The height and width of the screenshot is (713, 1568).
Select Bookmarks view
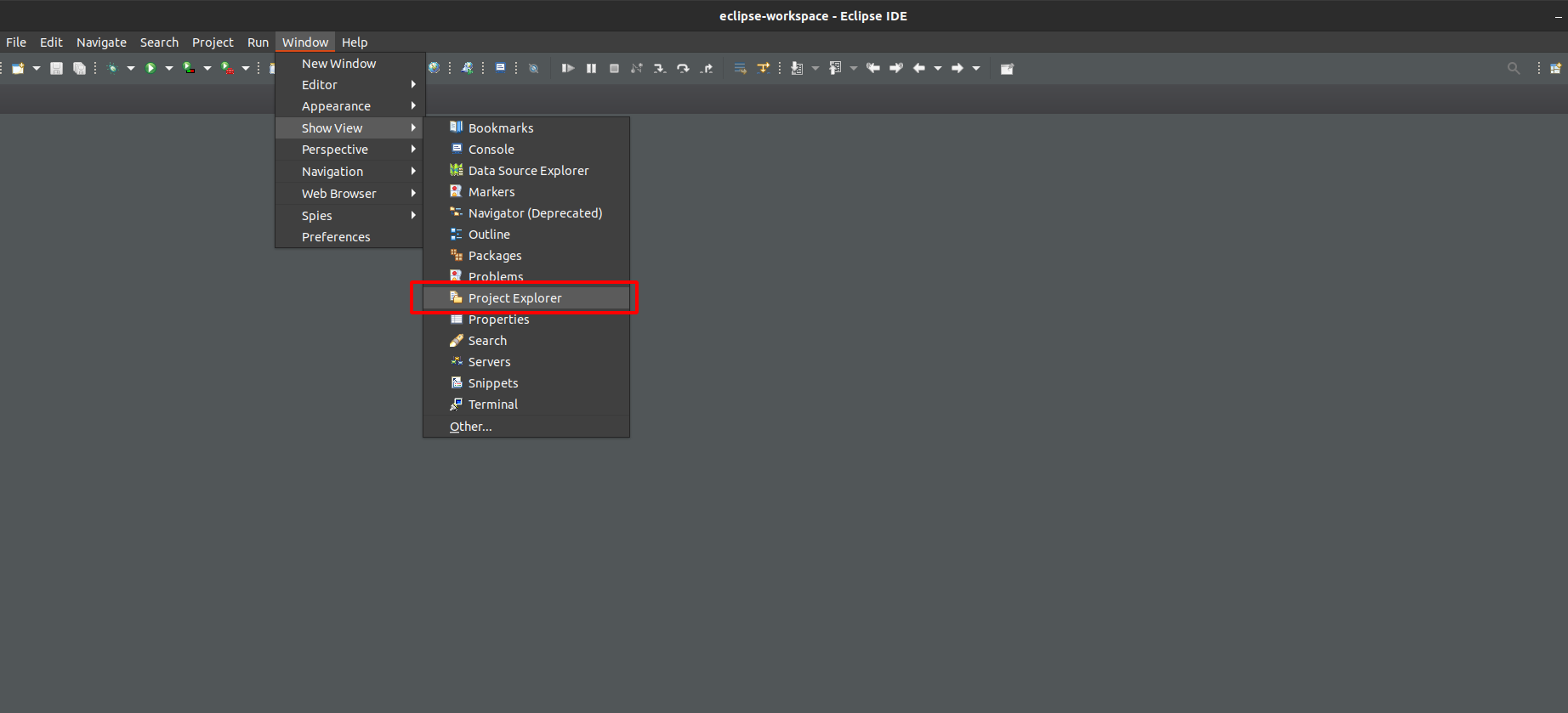tap(526, 128)
